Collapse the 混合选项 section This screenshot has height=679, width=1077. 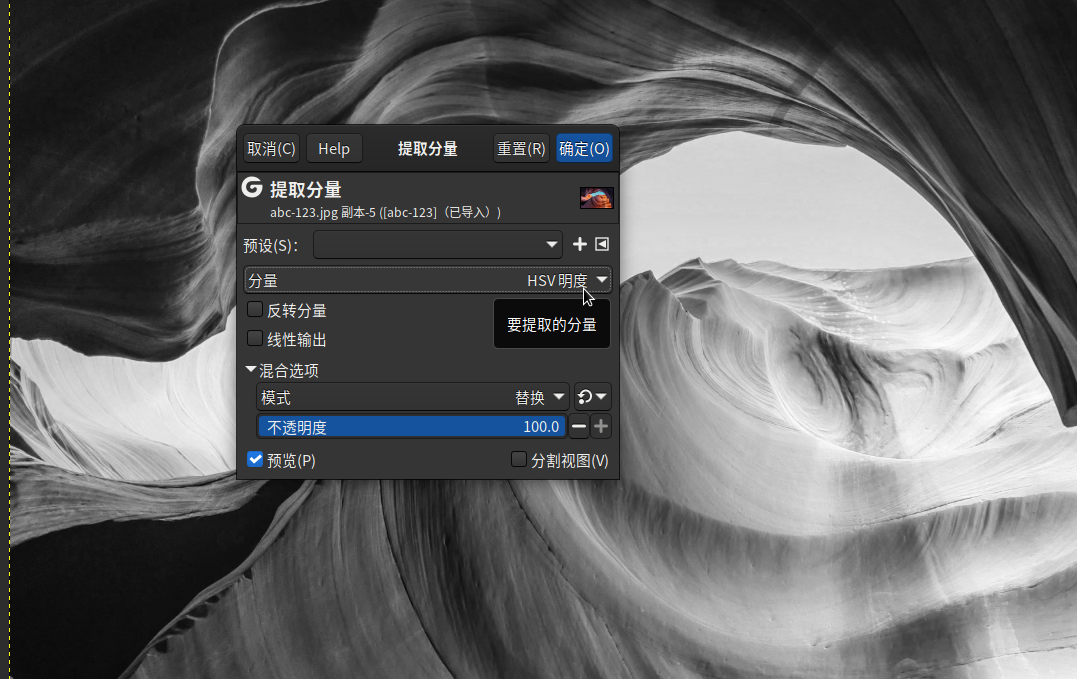[x=250, y=369]
